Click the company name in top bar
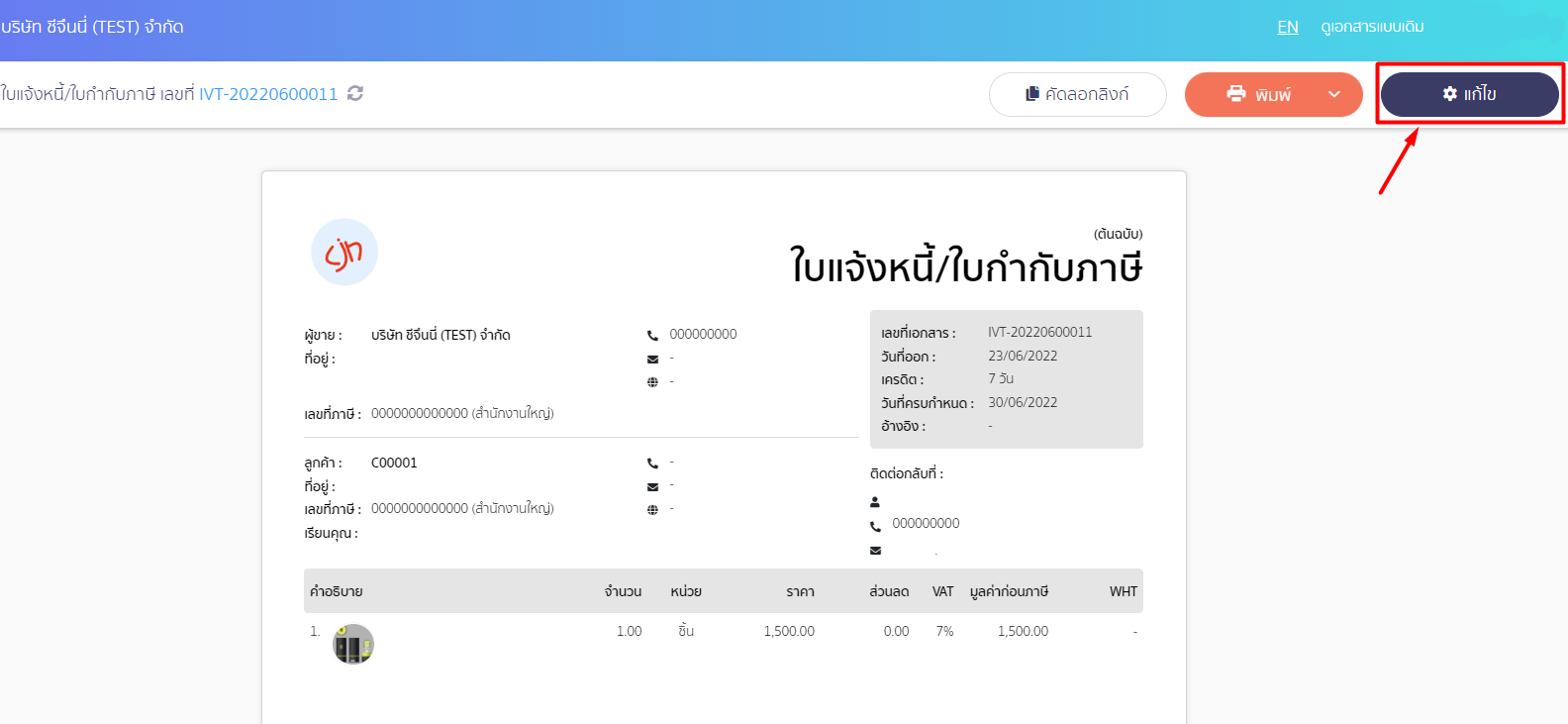The image size is (1568, 724). [92, 27]
